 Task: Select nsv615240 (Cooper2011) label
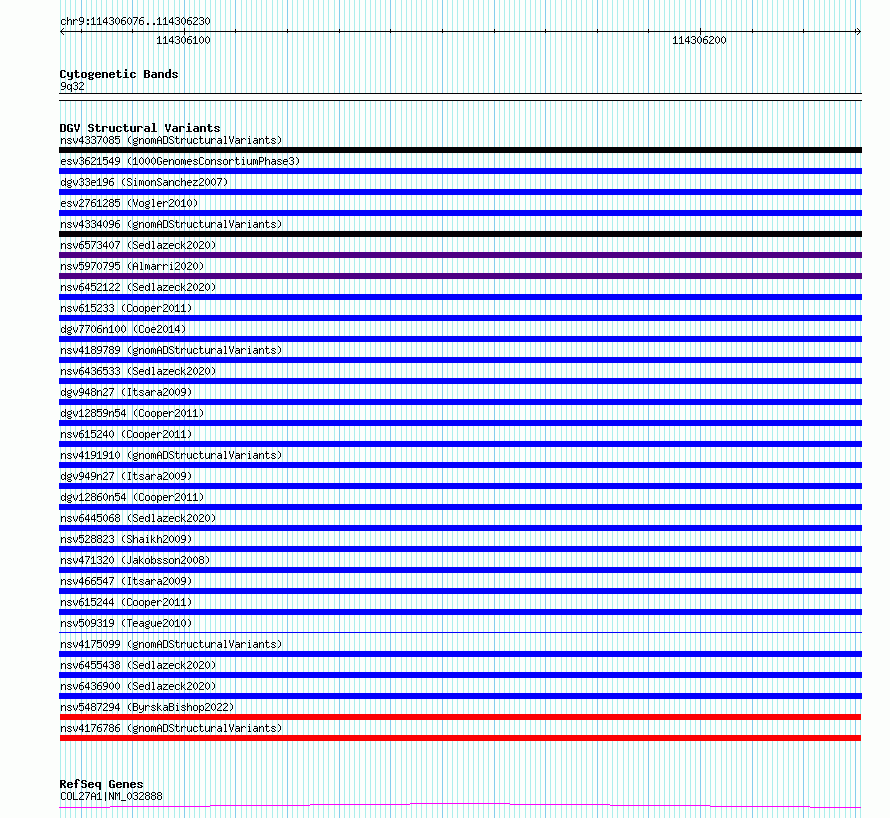(126, 434)
